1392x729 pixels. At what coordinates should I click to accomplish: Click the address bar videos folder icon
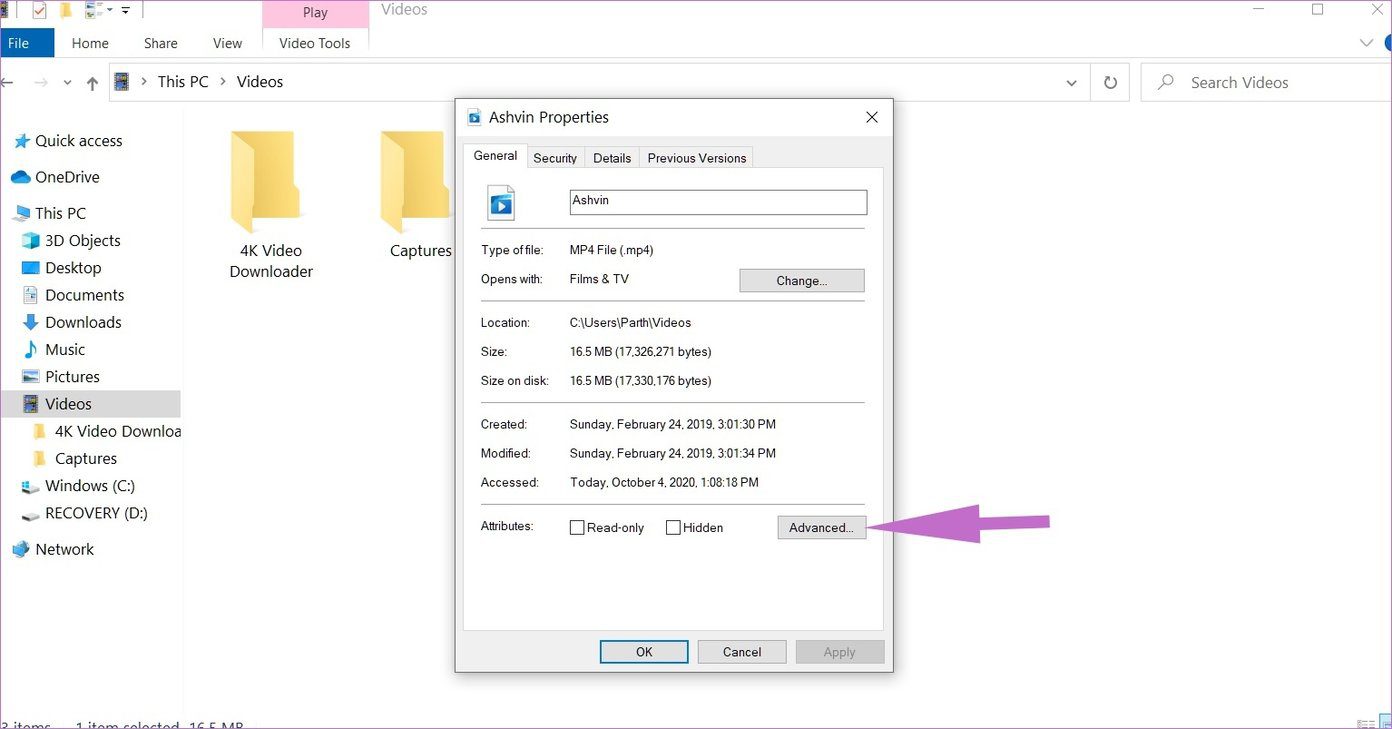(122, 82)
